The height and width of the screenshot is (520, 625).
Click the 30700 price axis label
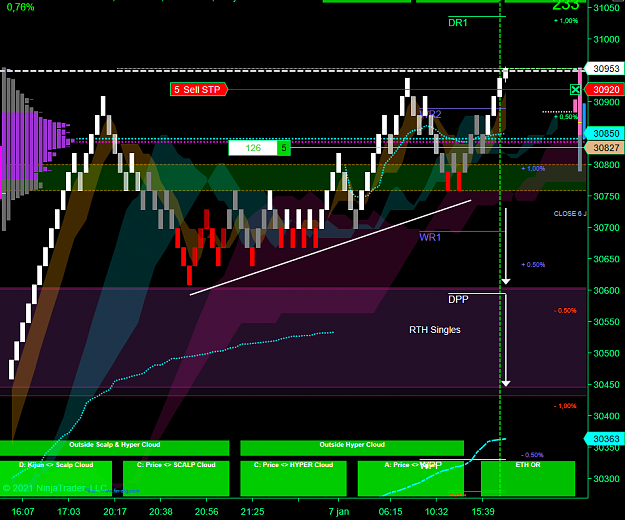(x=606, y=228)
